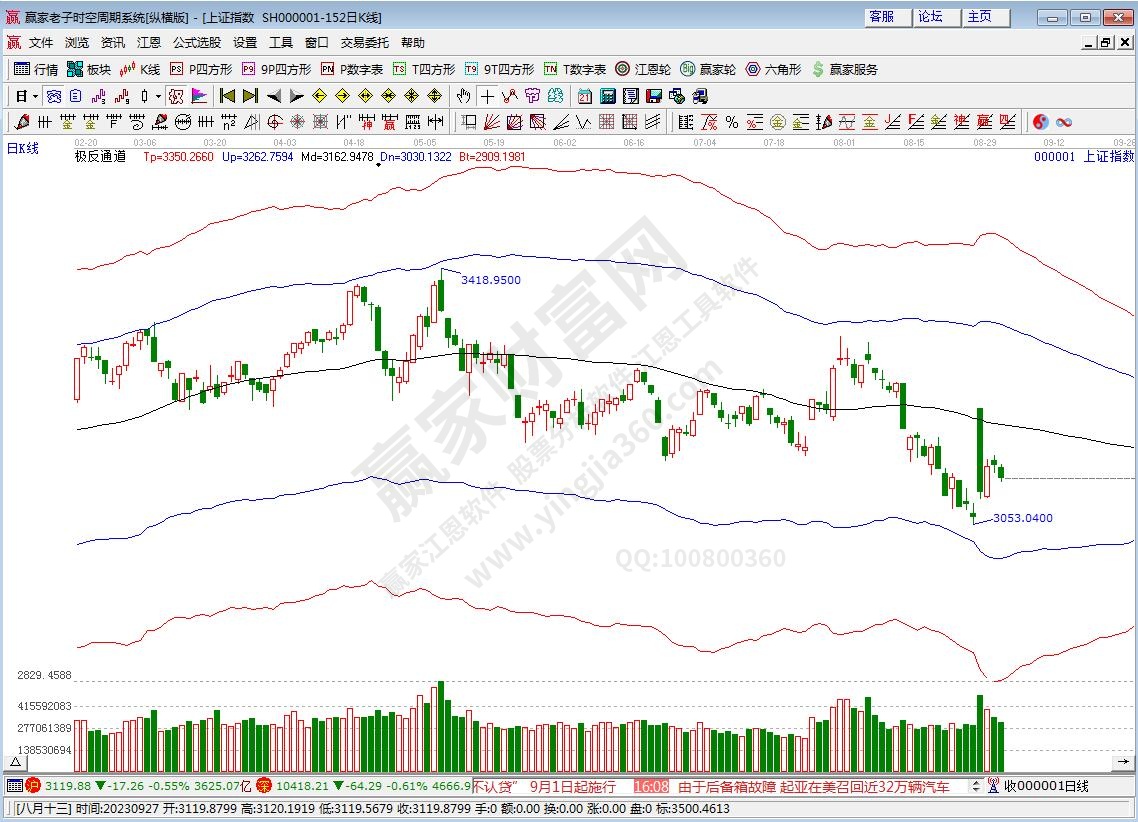Viewport: 1138px width, 822px height.
Task: Select the percent sign tool
Action: (x=732, y=122)
